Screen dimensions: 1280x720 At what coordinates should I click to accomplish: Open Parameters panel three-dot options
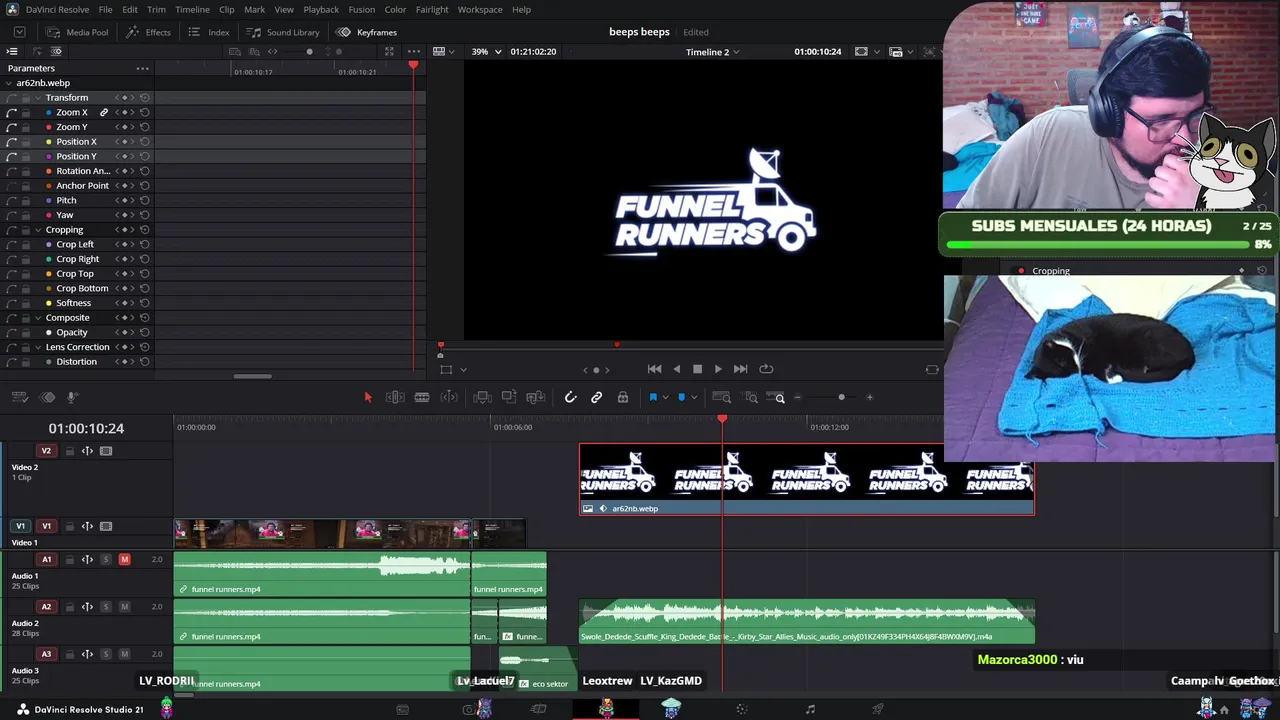click(143, 68)
